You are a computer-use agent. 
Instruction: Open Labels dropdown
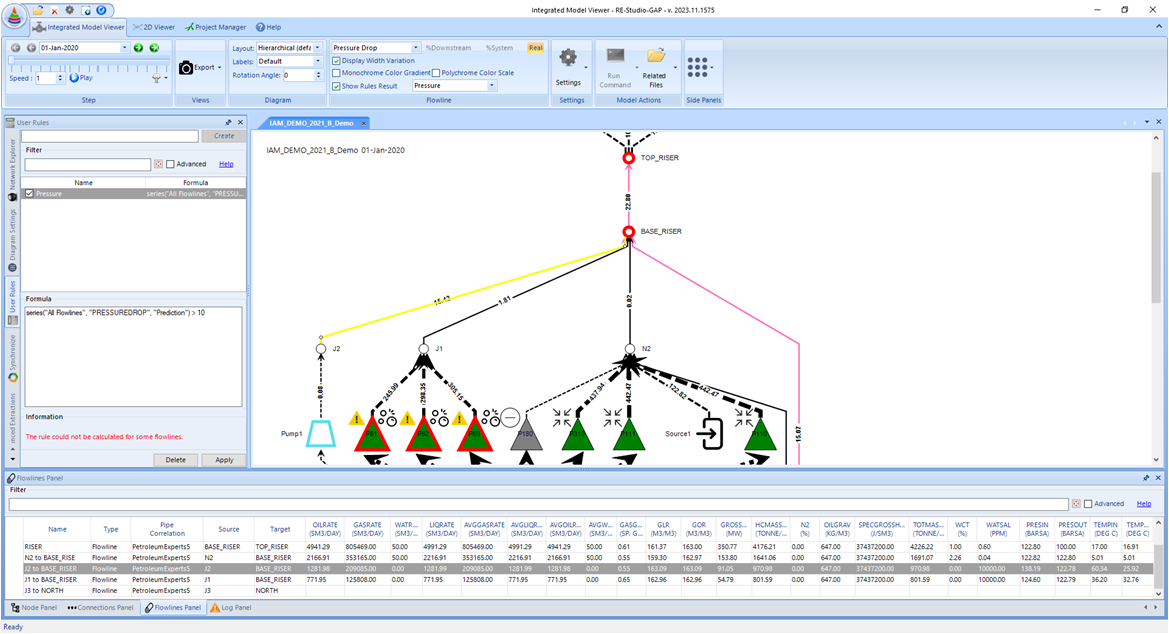point(318,62)
